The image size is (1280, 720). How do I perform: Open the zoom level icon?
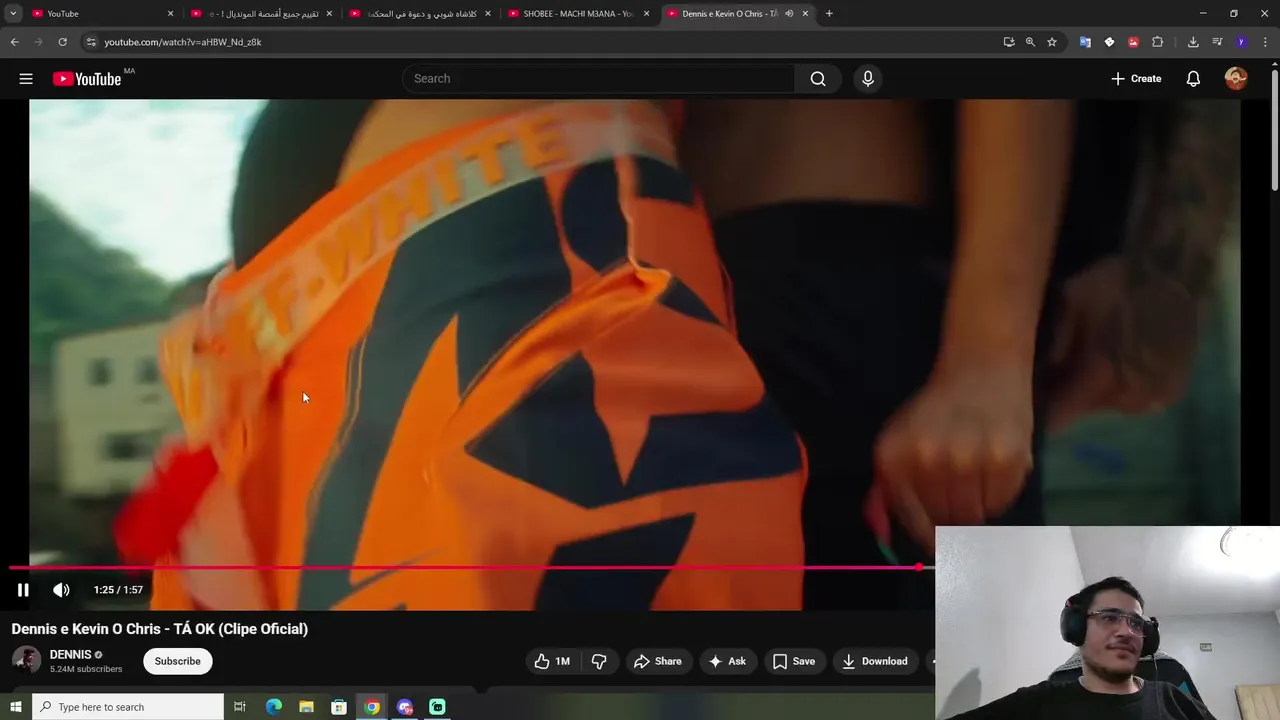[x=1030, y=42]
